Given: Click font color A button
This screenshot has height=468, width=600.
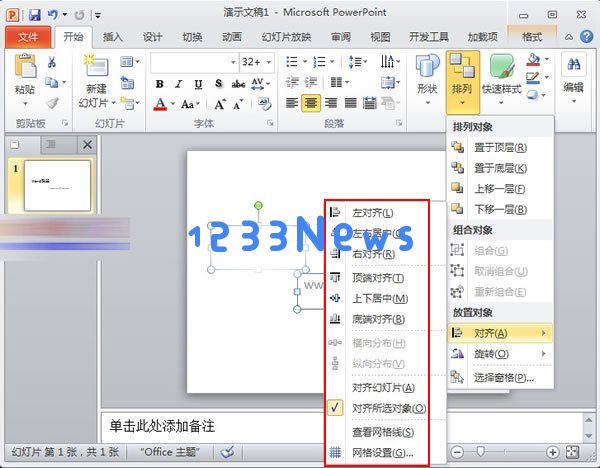Looking at the screenshot, I should [160, 104].
